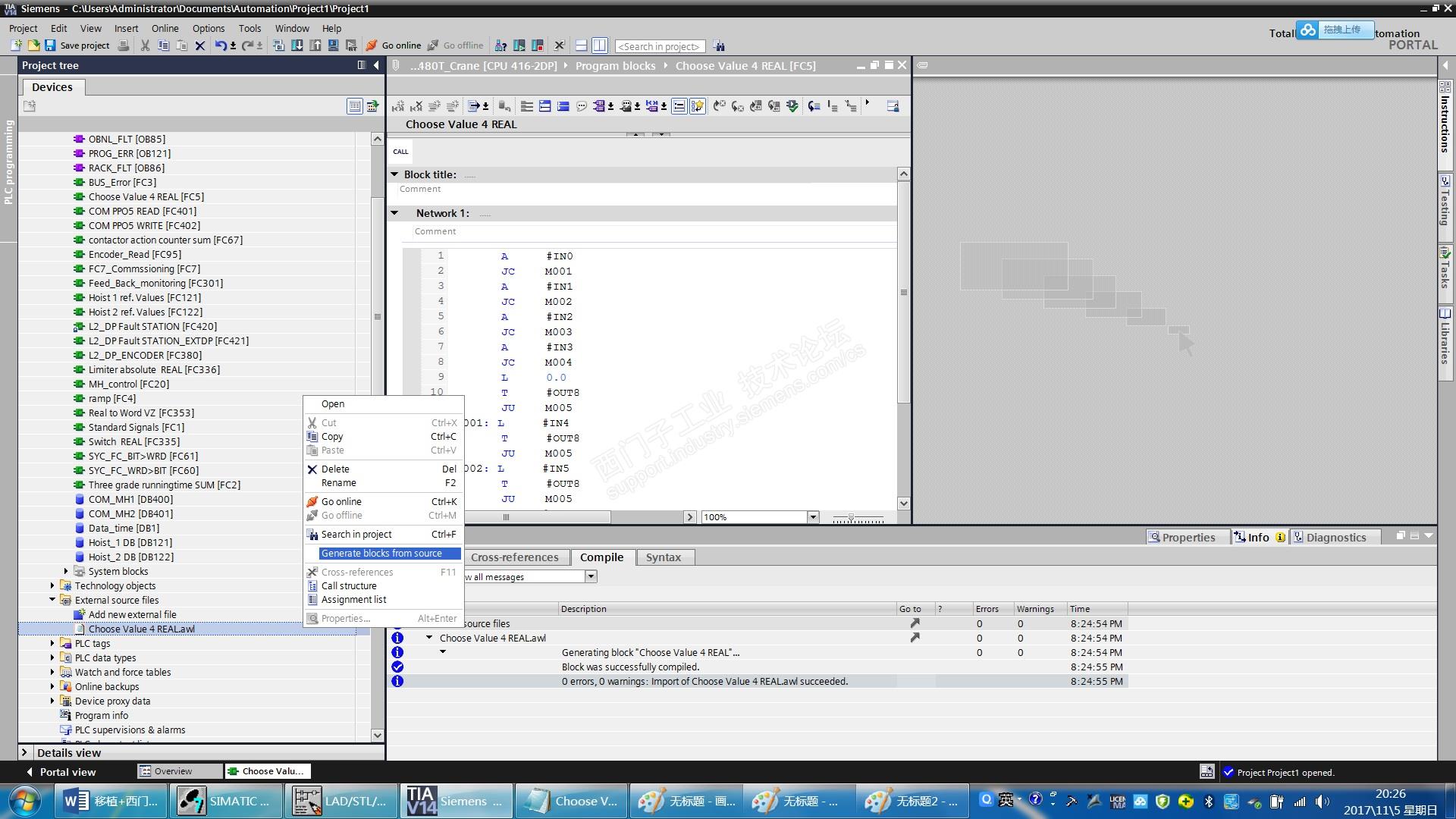
Task: Toggle vertical editor split icon
Action: [599, 45]
